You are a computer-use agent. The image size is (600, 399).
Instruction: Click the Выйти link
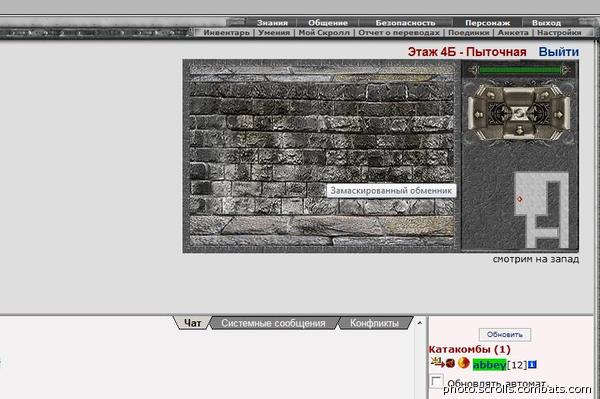pos(558,52)
